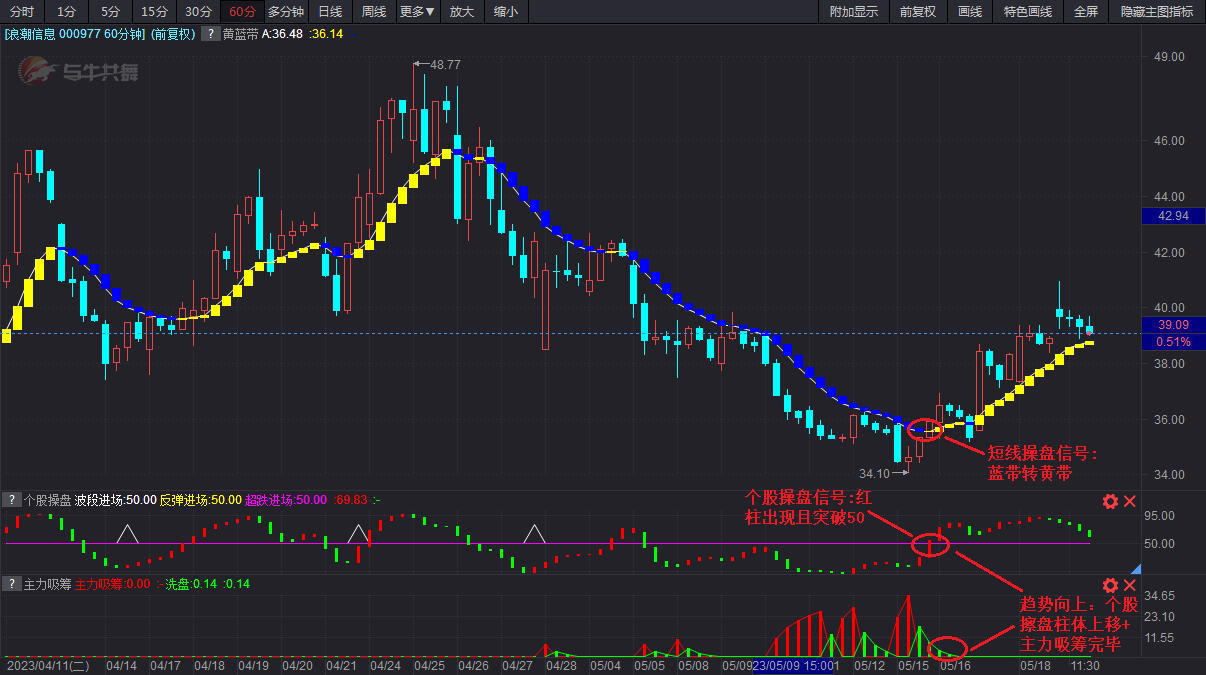Image resolution: width=1206 pixels, height=675 pixels.
Task: Click the 个股操盘 indicator label
Action: tap(47, 499)
